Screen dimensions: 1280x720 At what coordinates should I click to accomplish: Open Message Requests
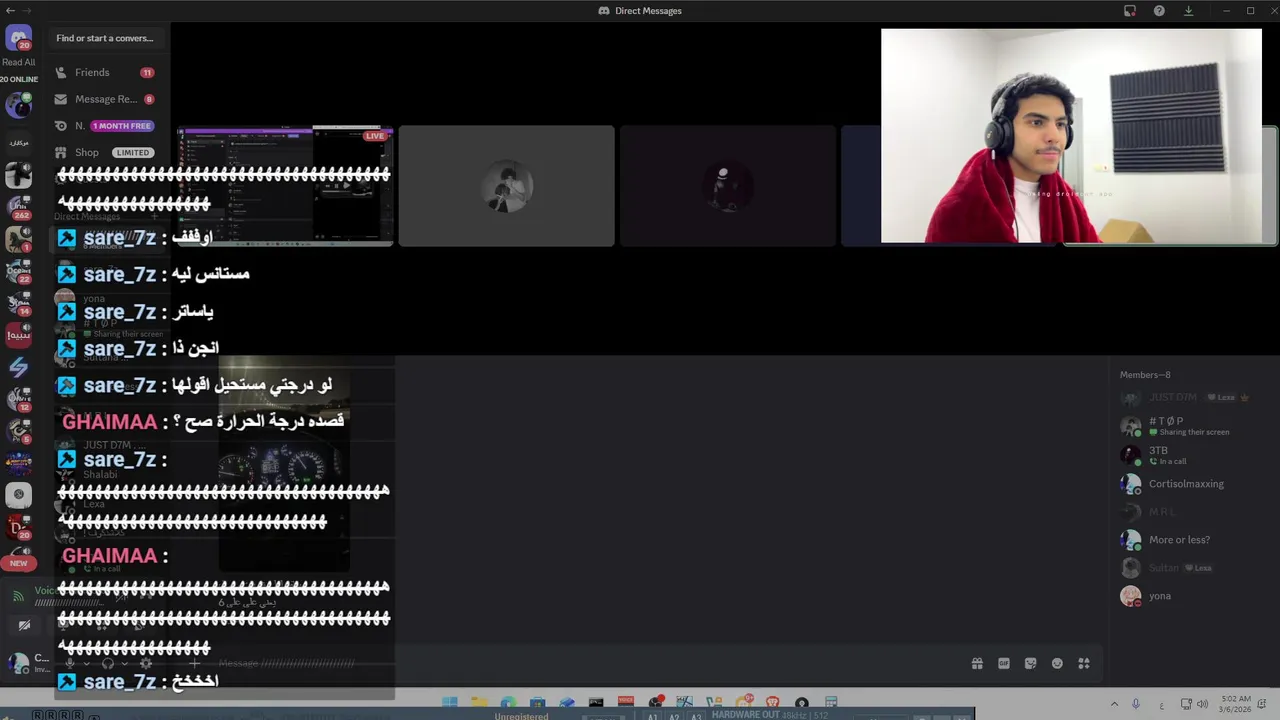pyautogui.click(x=105, y=99)
